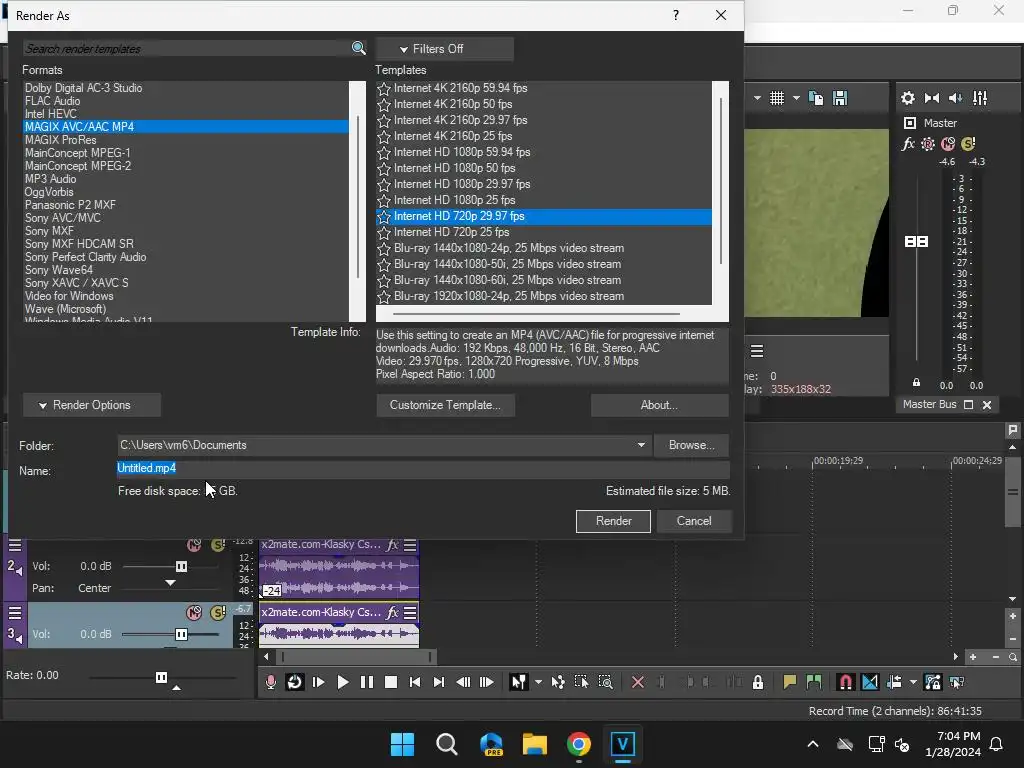Open Chrome from the taskbar
The width and height of the screenshot is (1024, 768).
tap(579, 744)
